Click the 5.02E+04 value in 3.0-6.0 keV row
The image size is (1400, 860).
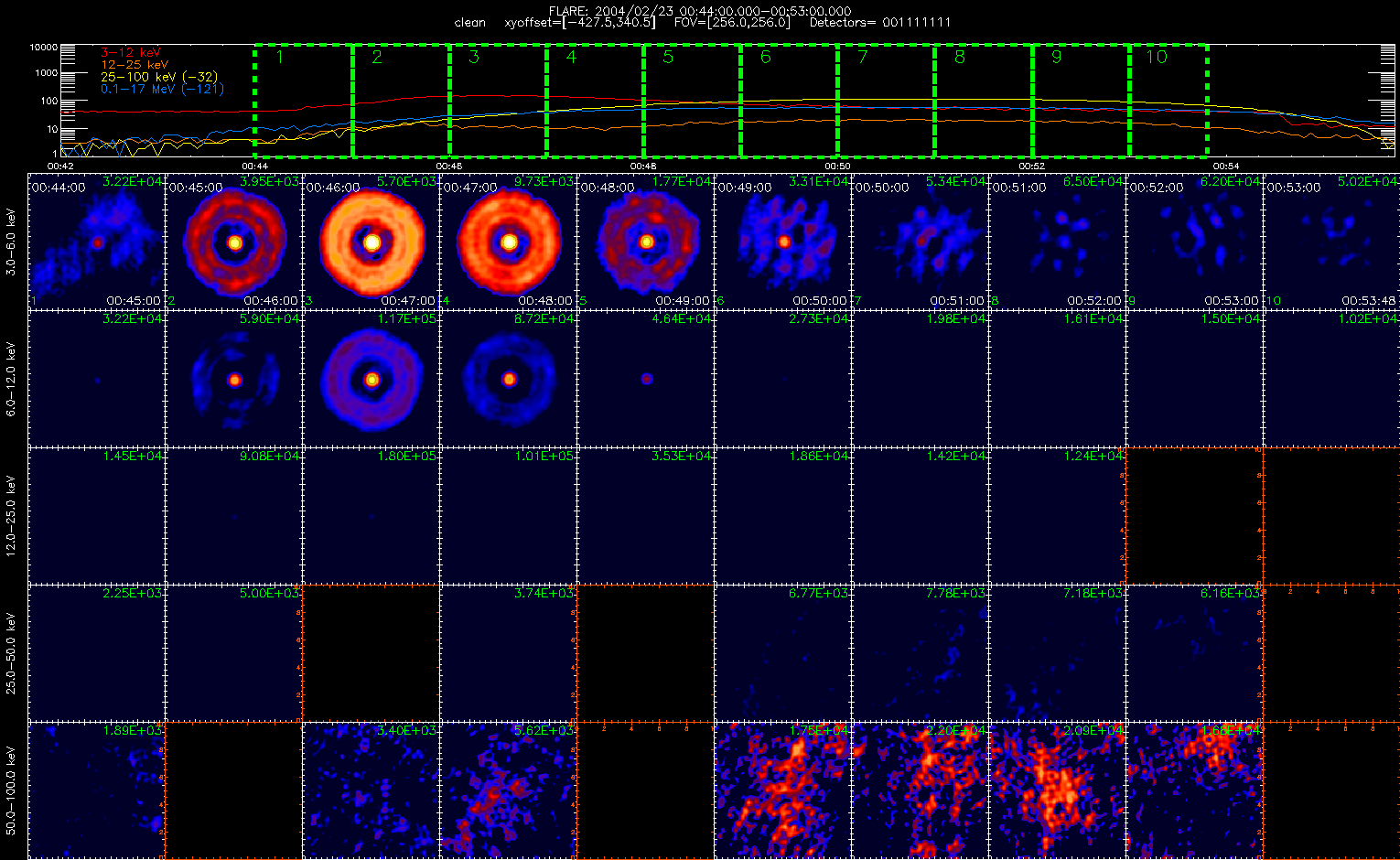[1368, 181]
